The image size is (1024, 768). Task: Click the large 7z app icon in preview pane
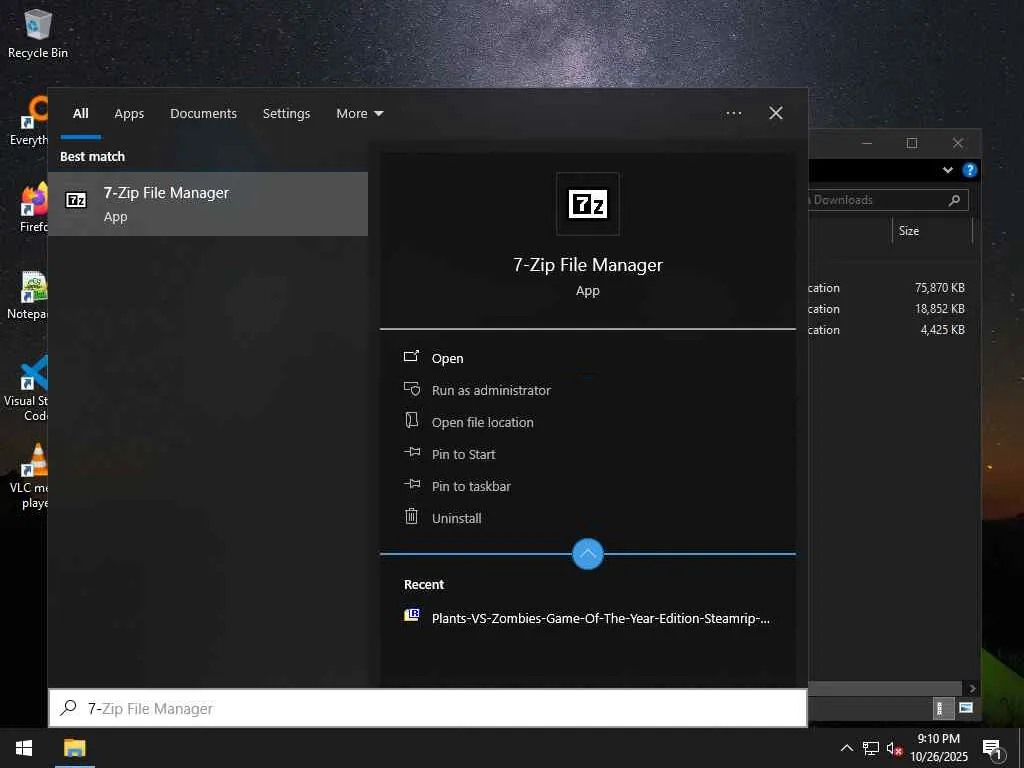pos(588,204)
